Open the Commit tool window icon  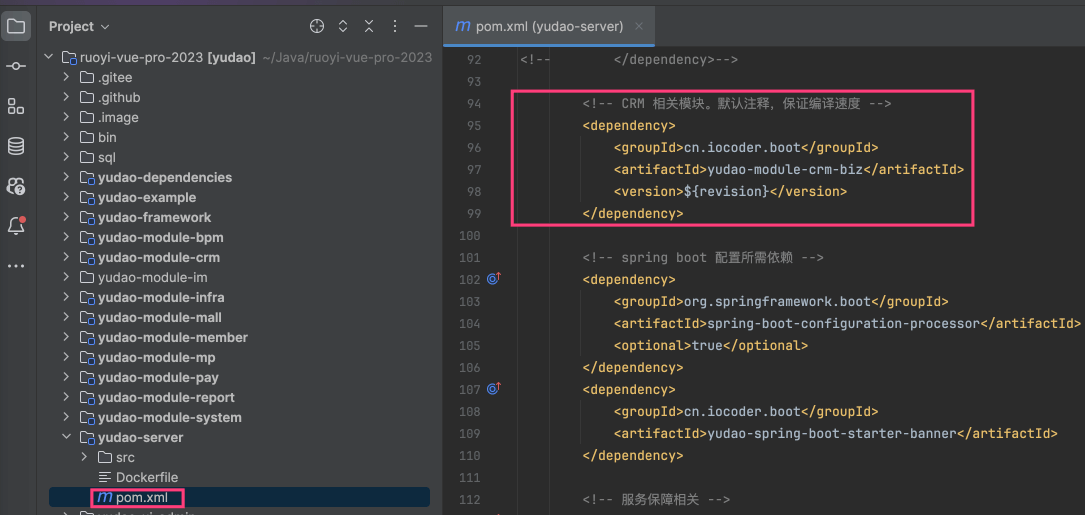coord(16,66)
